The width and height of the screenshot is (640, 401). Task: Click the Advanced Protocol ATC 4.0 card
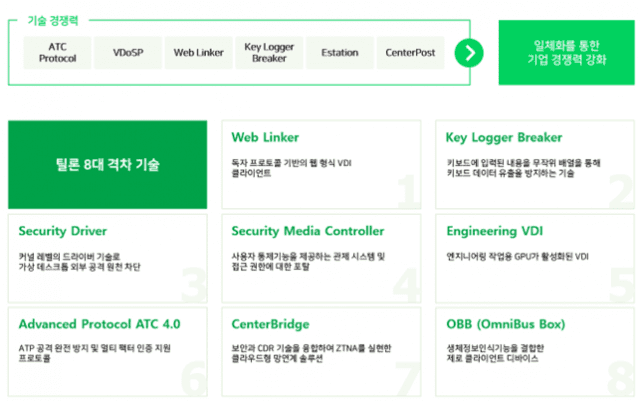pos(108,352)
